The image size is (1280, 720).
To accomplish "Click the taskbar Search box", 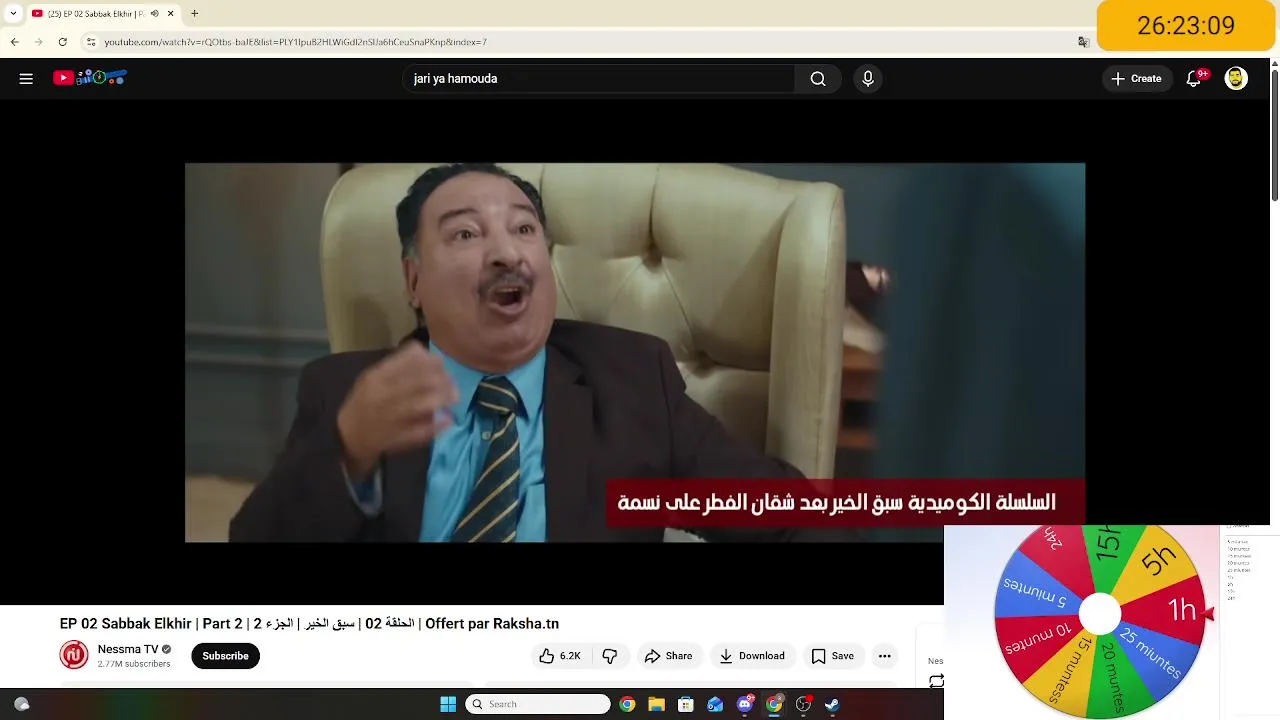I will tap(538, 704).
